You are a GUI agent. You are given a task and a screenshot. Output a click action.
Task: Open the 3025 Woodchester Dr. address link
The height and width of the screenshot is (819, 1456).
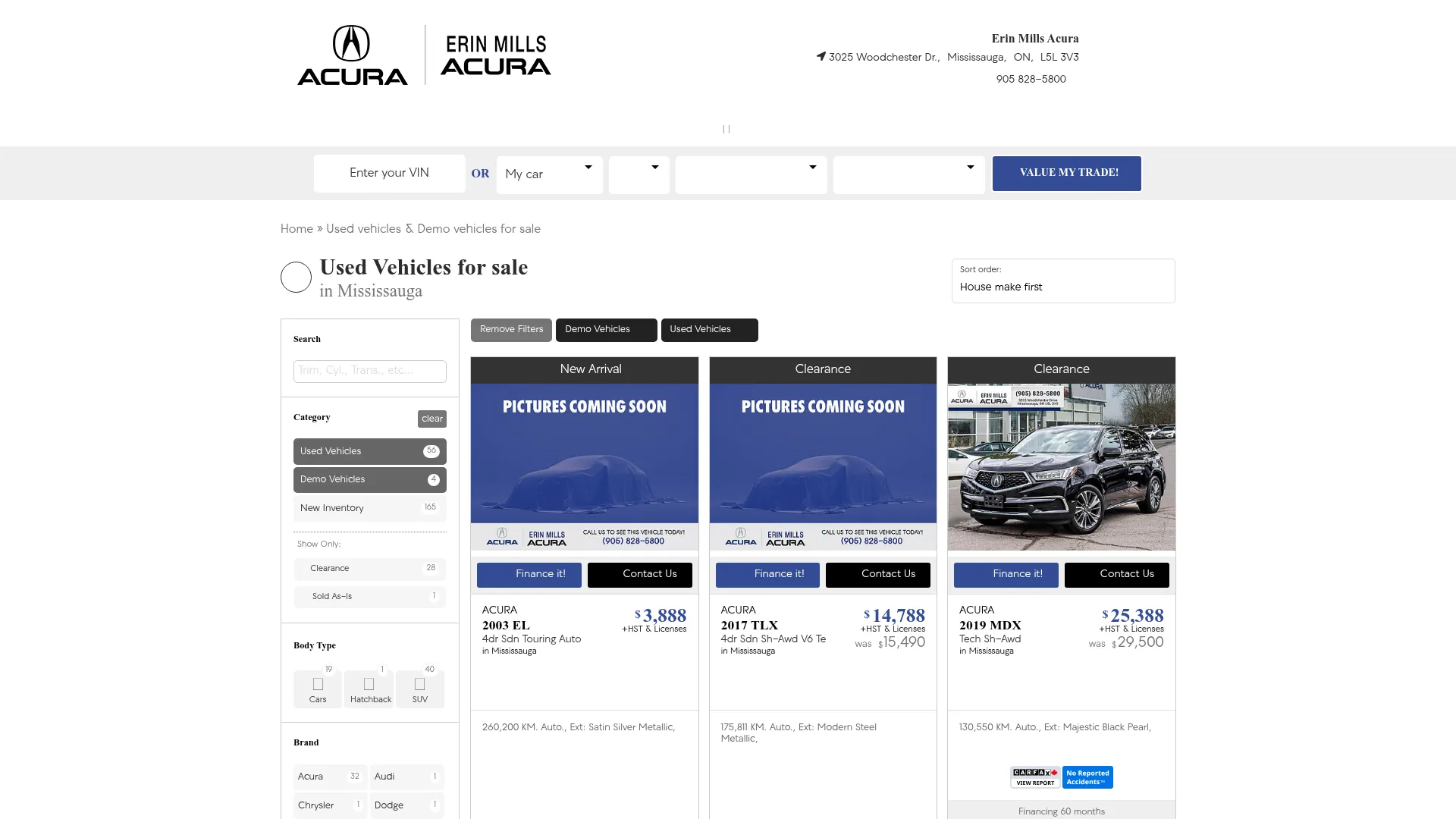pos(954,58)
